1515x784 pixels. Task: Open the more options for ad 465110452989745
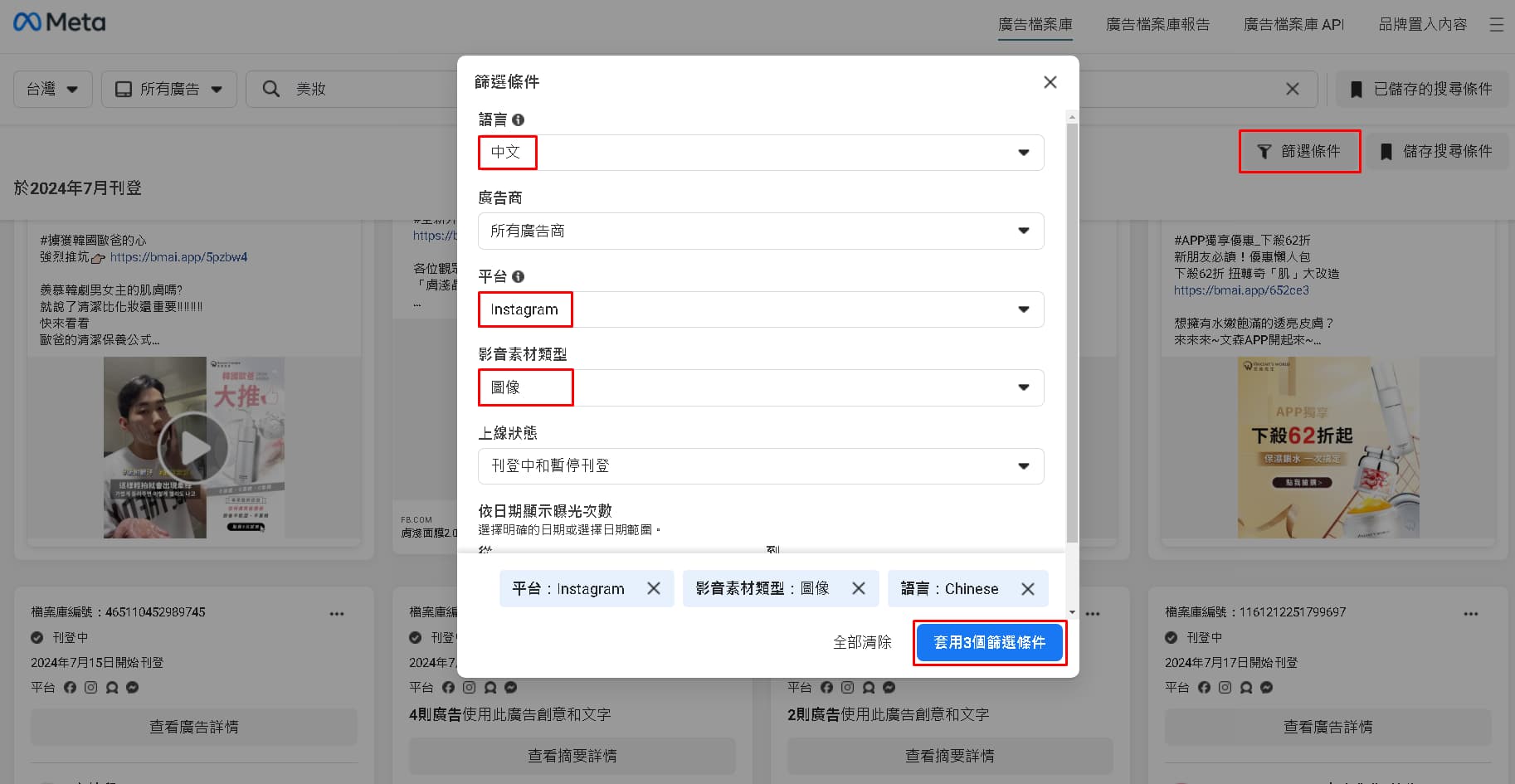coord(337,614)
